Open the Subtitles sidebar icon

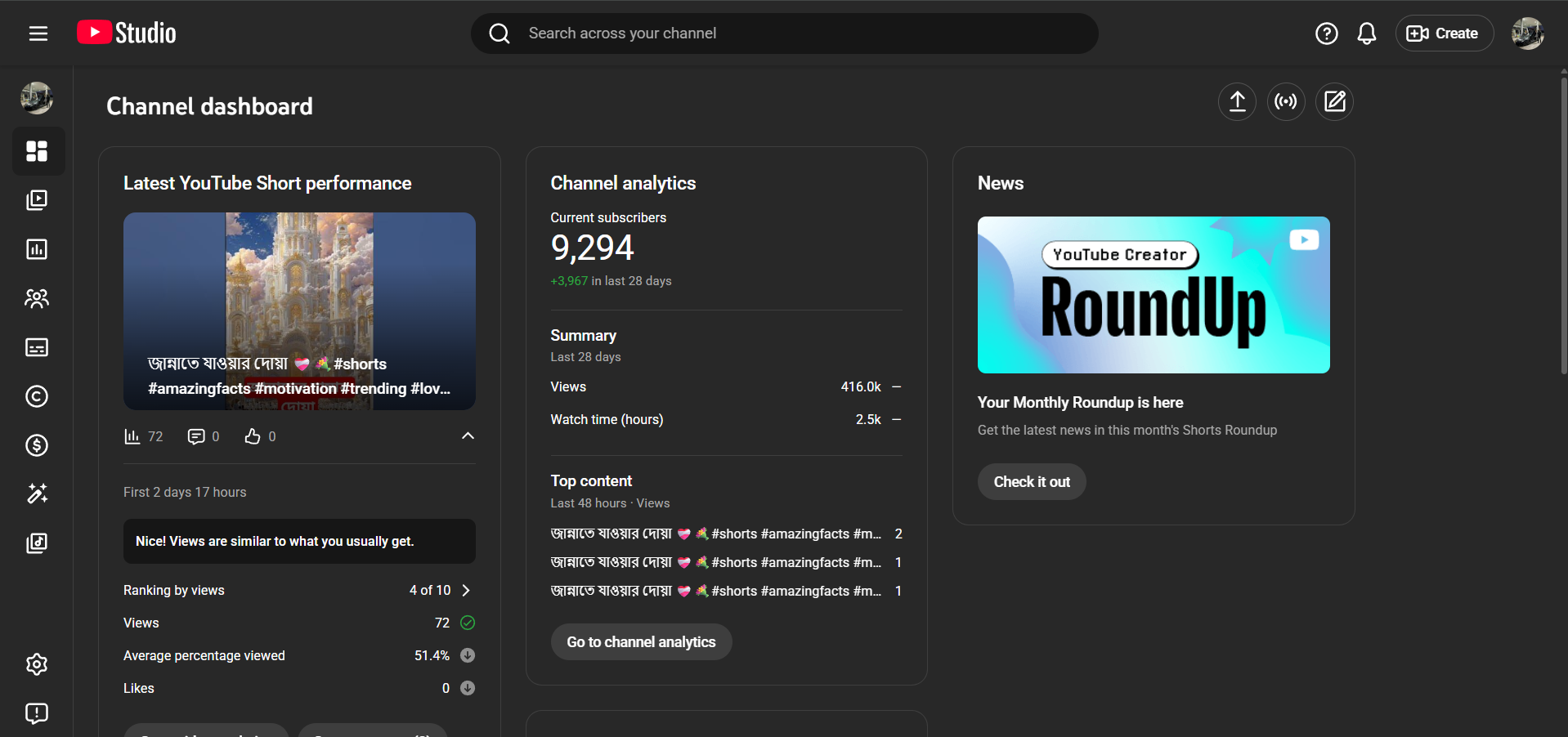(x=37, y=347)
